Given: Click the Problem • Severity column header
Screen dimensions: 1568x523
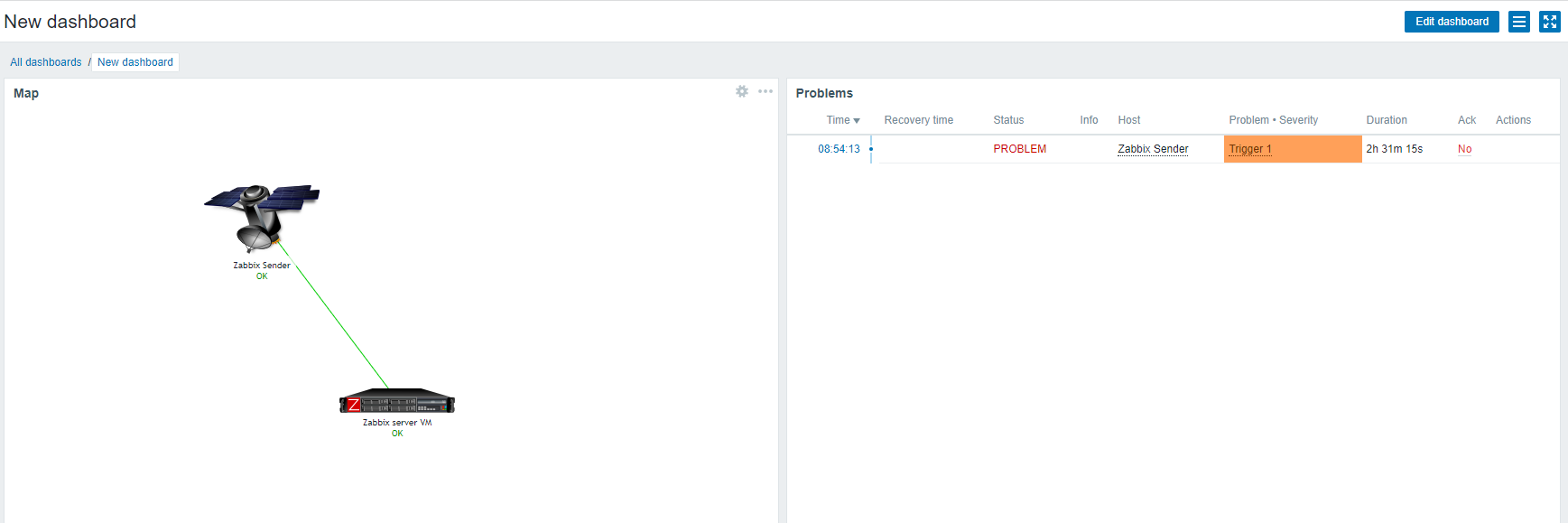Looking at the screenshot, I should coord(1273,120).
